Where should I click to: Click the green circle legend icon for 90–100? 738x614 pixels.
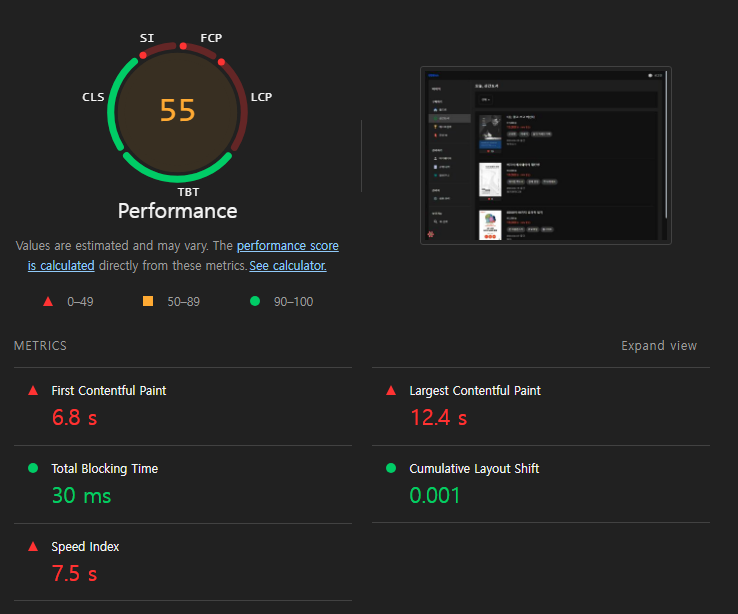[255, 301]
